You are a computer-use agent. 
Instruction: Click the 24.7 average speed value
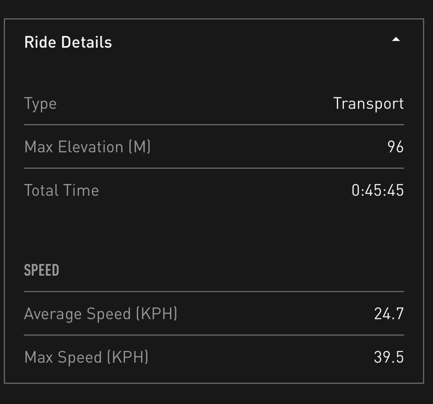pos(389,314)
